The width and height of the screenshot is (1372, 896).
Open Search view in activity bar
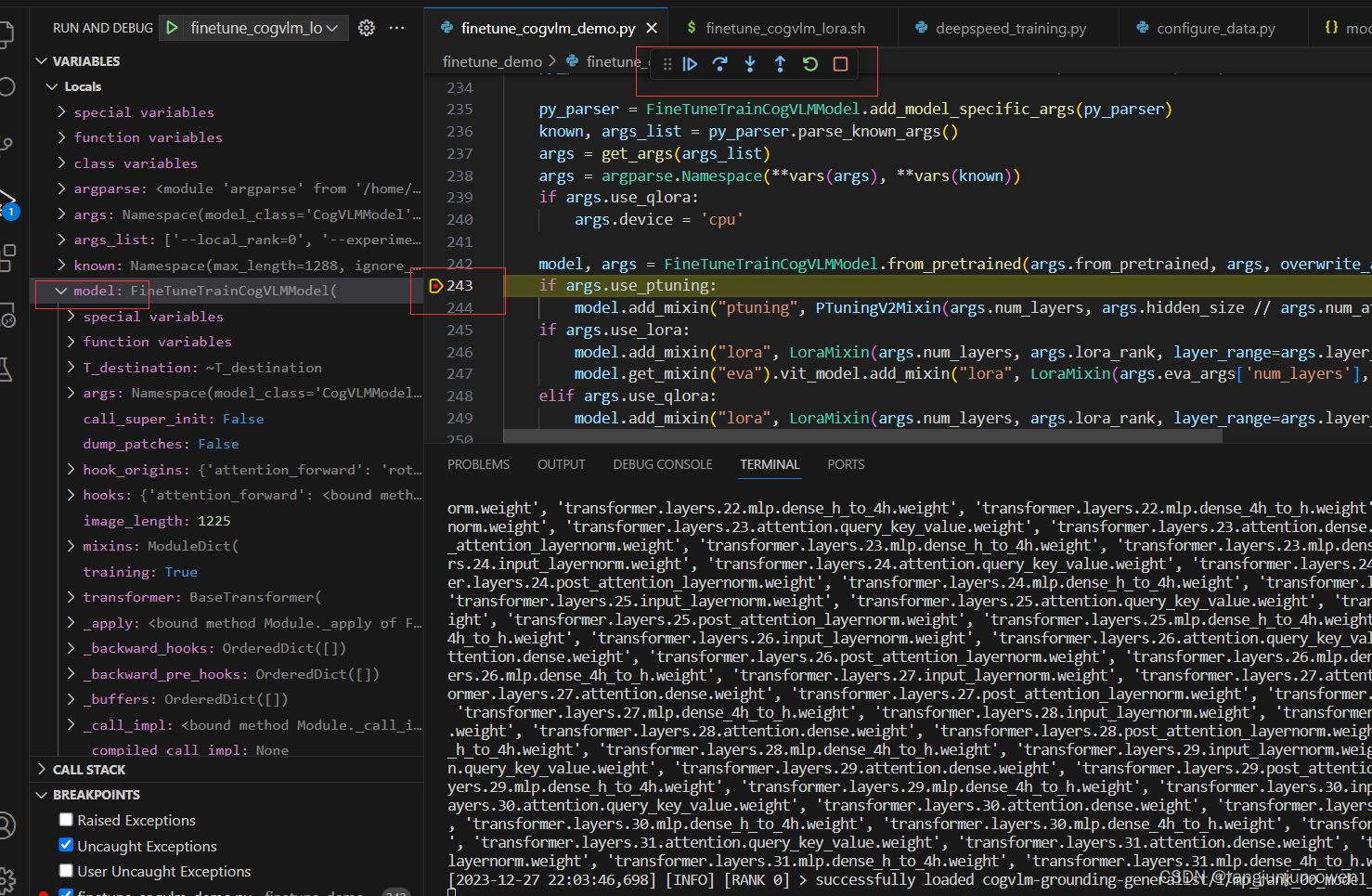coord(6,87)
